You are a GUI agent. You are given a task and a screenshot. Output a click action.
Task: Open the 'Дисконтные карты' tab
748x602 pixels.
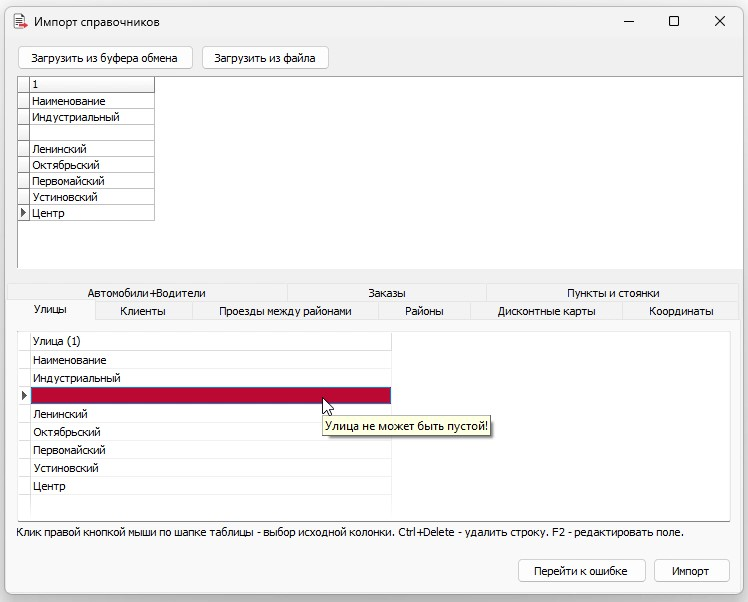tap(546, 311)
